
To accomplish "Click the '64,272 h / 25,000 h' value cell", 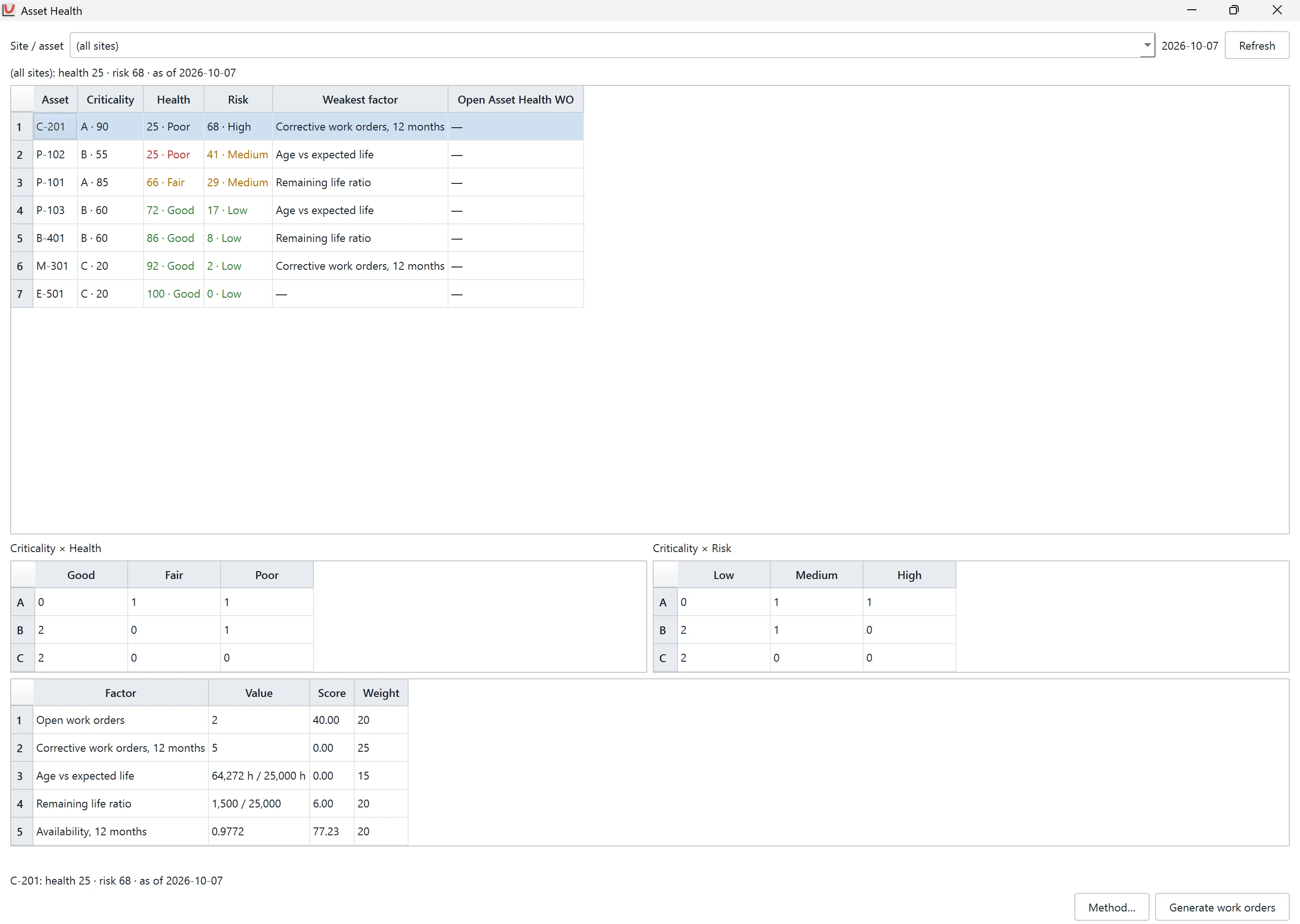I will (x=259, y=776).
